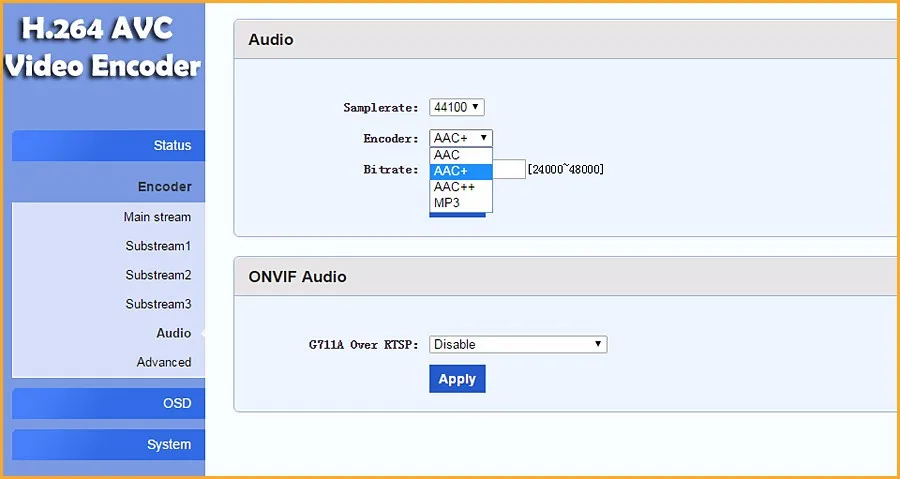The height and width of the screenshot is (479, 900).
Task: Click the Bitrate input field
Action: (509, 169)
